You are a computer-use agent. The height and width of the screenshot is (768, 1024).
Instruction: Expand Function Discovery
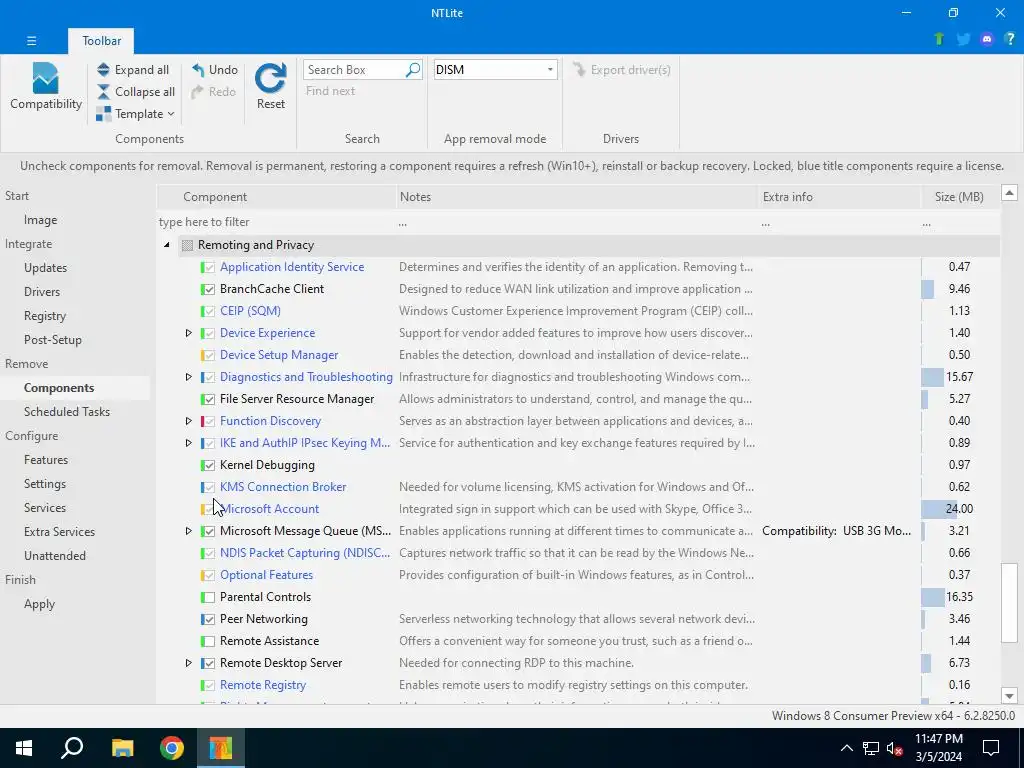pos(188,421)
